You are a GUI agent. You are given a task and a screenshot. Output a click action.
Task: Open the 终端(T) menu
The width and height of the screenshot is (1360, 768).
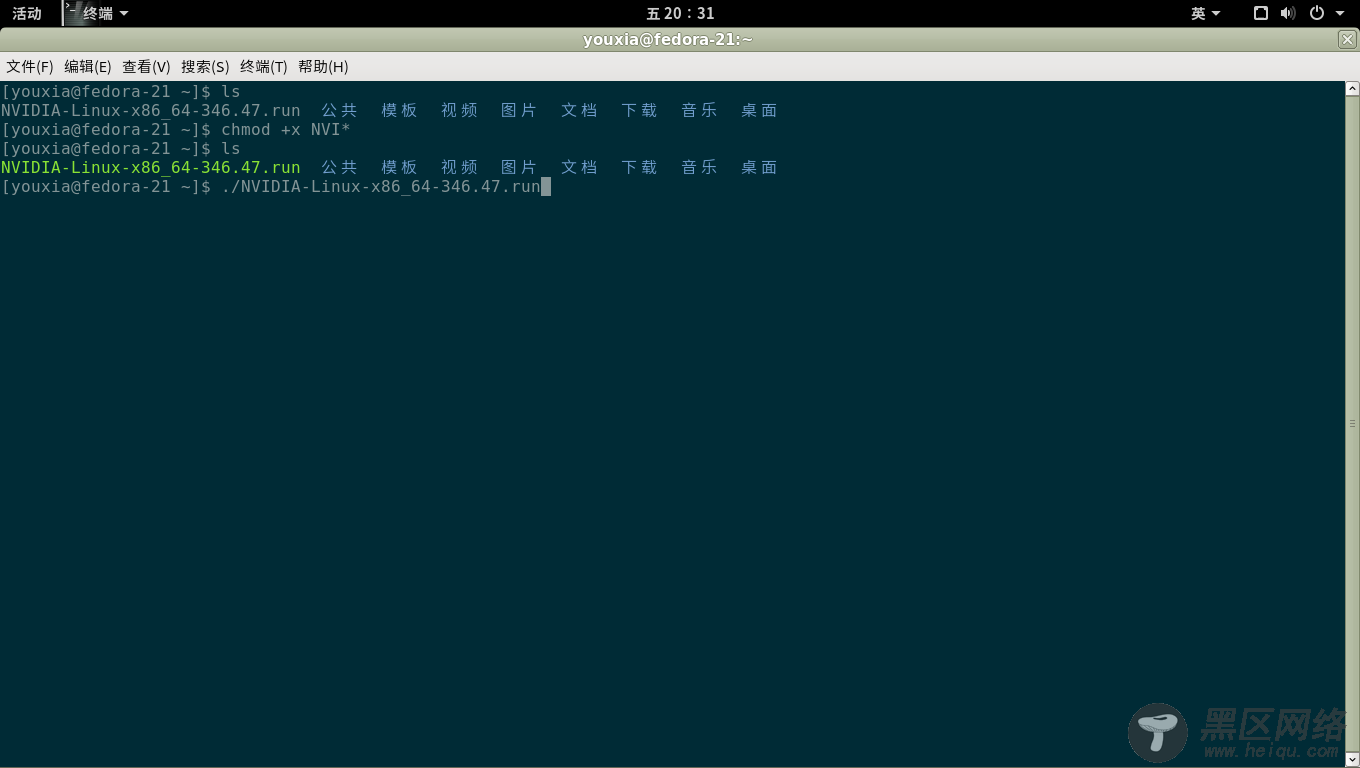[264, 67]
